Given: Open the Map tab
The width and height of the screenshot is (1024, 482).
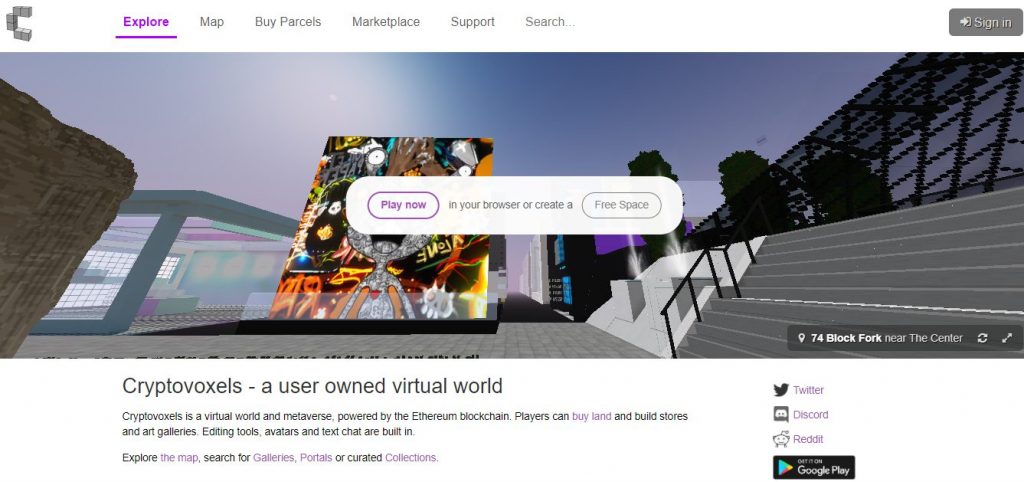Looking at the screenshot, I should [x=212, y=22].
